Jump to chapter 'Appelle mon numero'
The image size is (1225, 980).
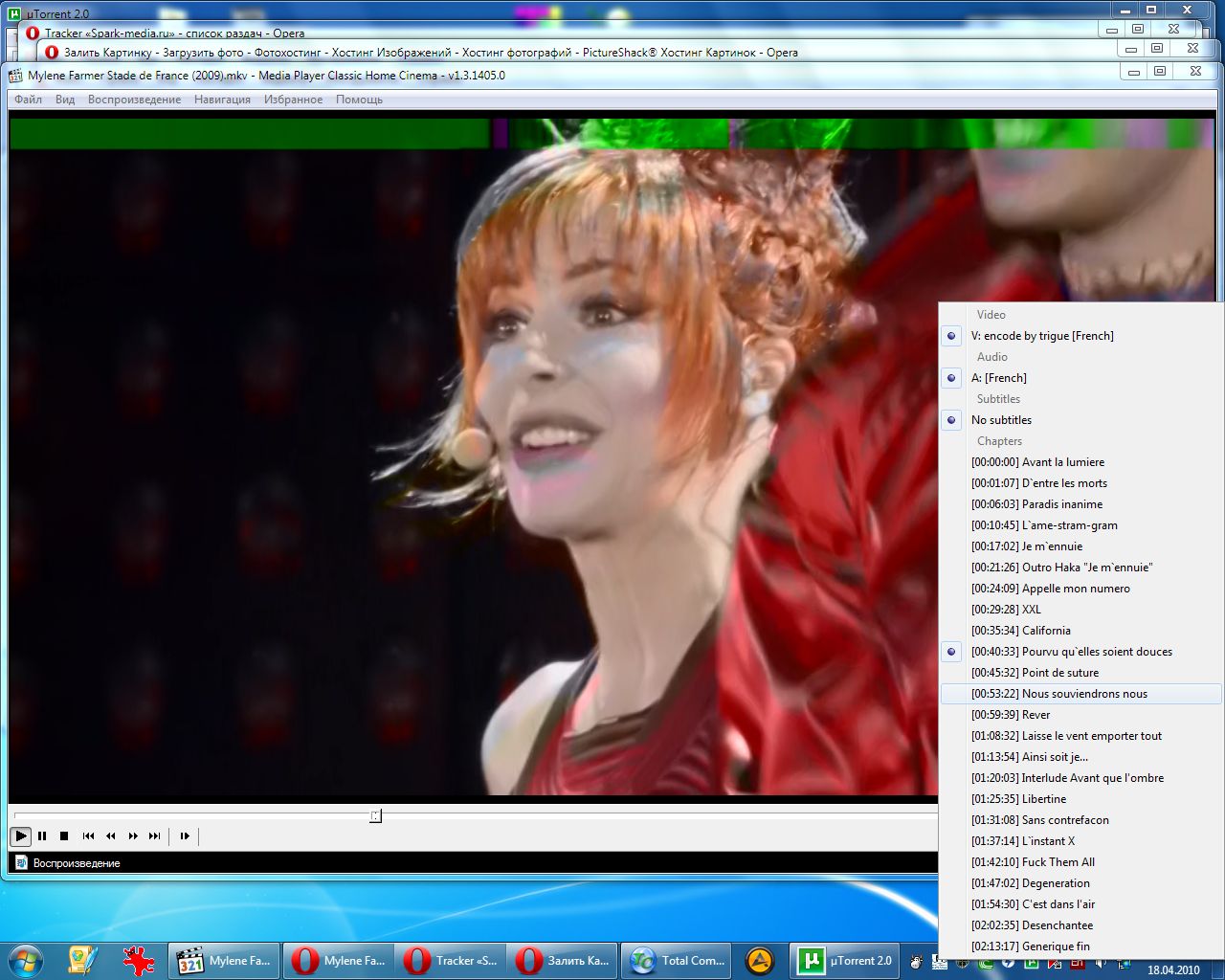(x=1081, y=589)
